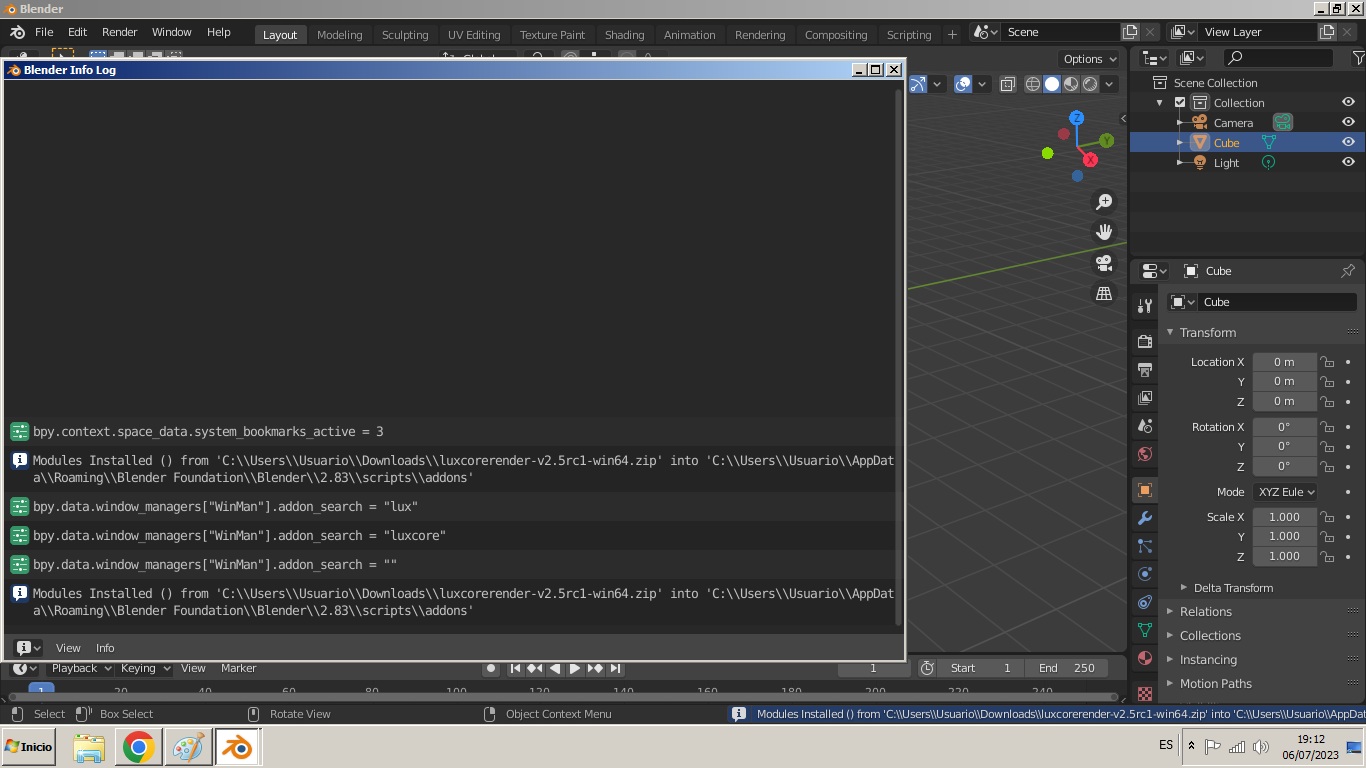Image resolution: width=1366 pixels, height=768 pixels.
Task: Open Modifier properties wrench tab
Action: tap(1145, 518)
